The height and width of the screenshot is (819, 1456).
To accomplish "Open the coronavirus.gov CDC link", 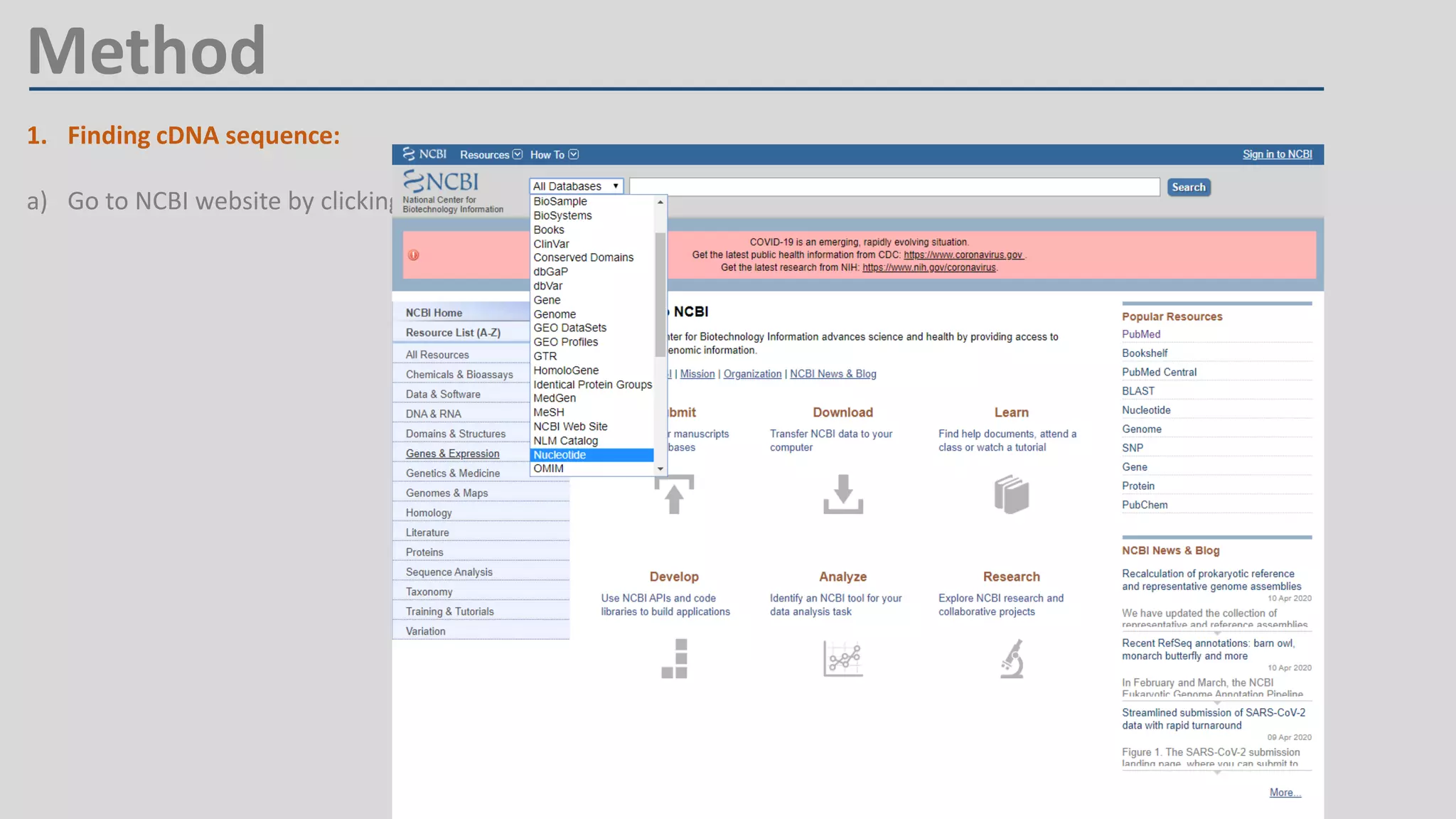I will coord(963,255).
